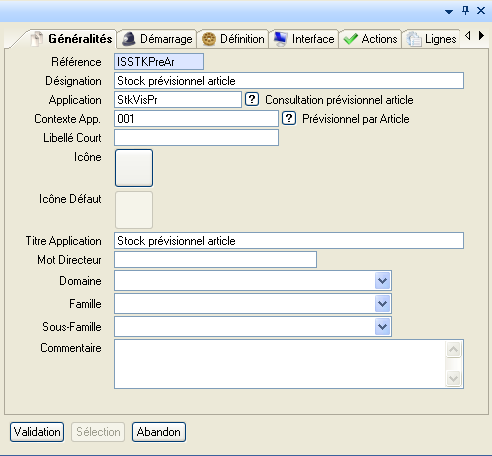Open the Démarrage tab
The image size is (492, 456).
[x=157, y=39]
